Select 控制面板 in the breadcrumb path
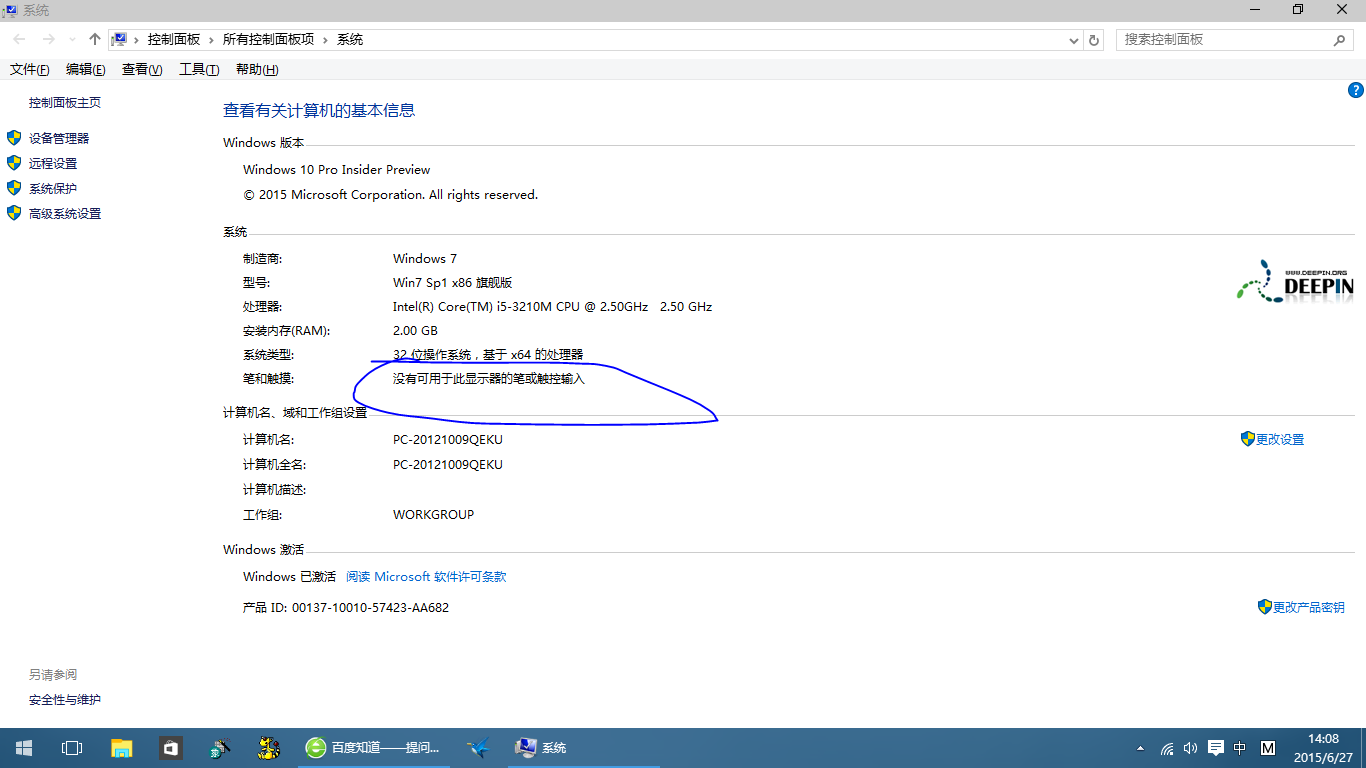Viewport: 1366px width, 768px height. coord(174,39)
